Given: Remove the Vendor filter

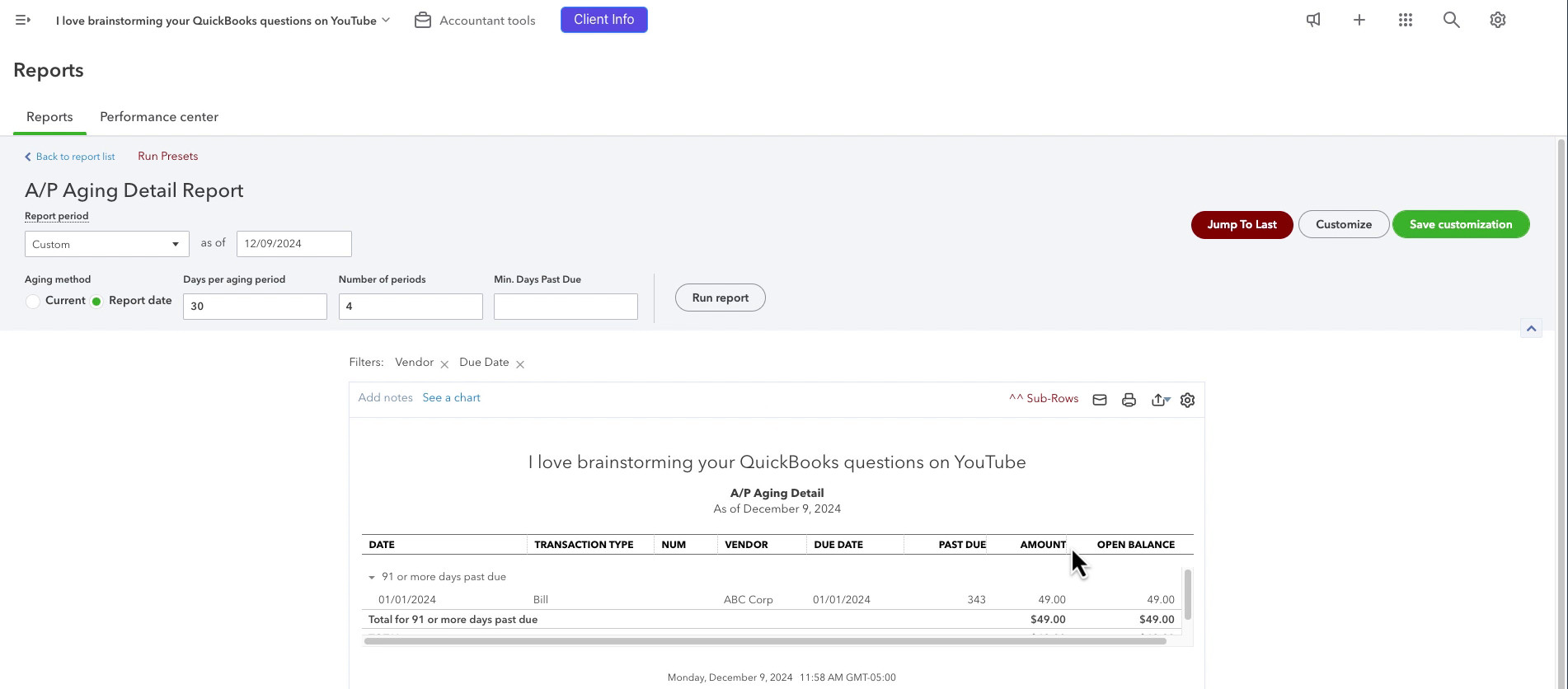Looking at the screenshot, I should [444, 363].
